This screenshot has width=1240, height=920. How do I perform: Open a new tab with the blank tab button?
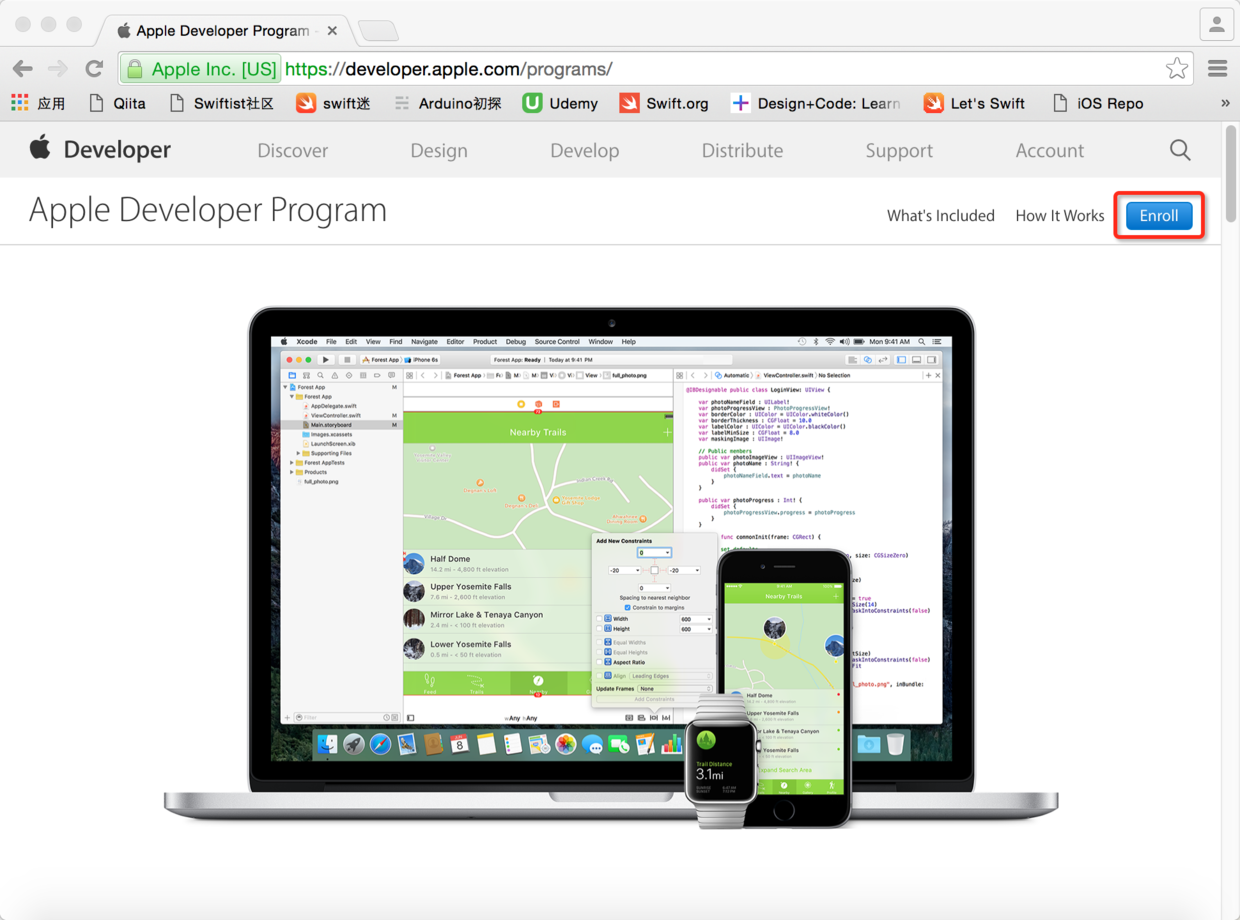pyautogui.click(x=378, y=31)
